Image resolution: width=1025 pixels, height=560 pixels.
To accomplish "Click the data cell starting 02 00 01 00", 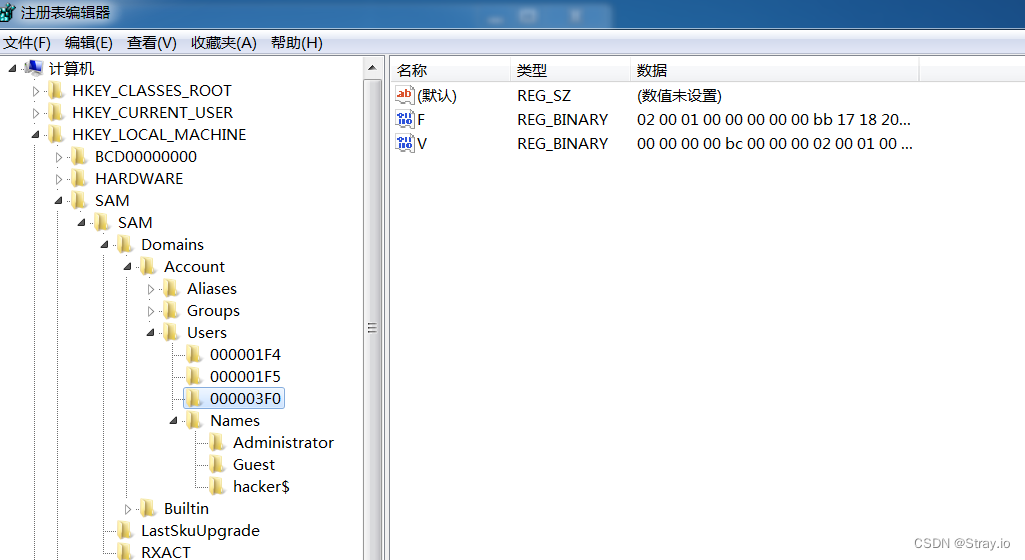I will [x=773, y=120].
